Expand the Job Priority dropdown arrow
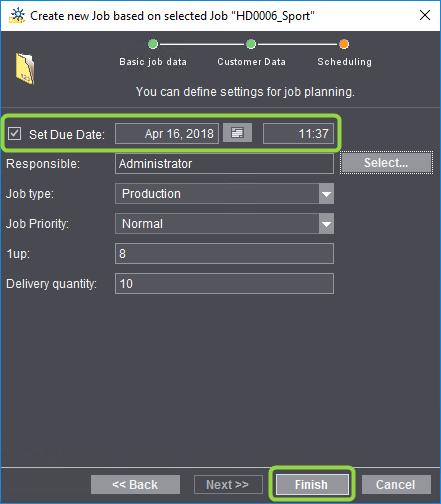 pos(326,224)
